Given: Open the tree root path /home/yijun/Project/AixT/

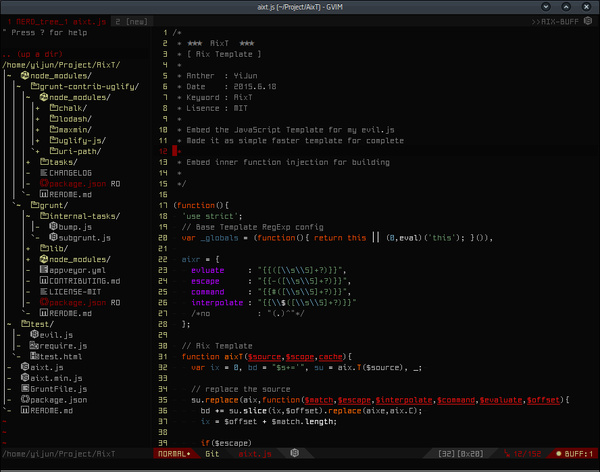Looking at the screenshot, I should pos(61,65).
